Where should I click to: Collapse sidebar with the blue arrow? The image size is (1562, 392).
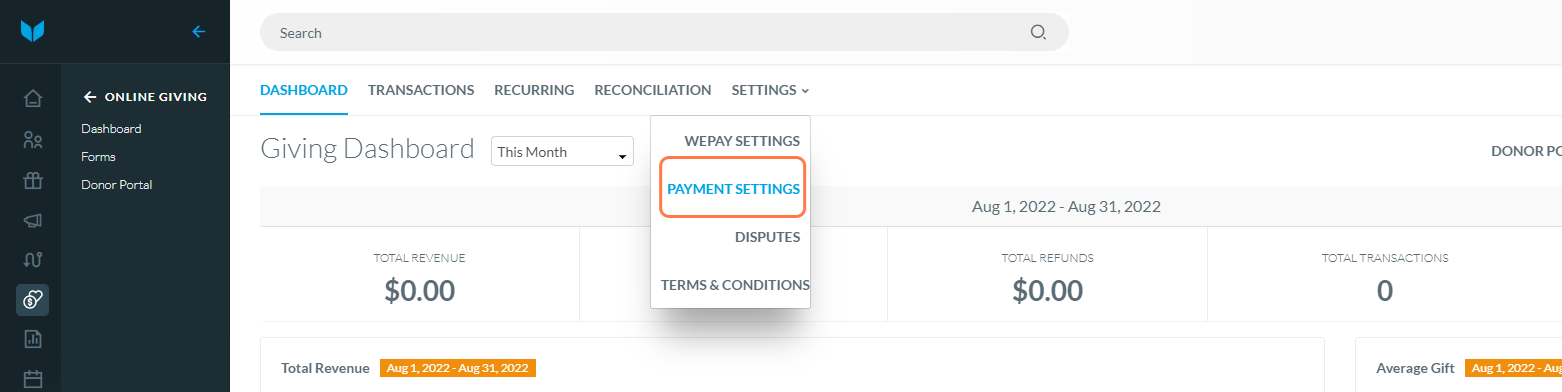pyautogui.click(x=198, y=31)
